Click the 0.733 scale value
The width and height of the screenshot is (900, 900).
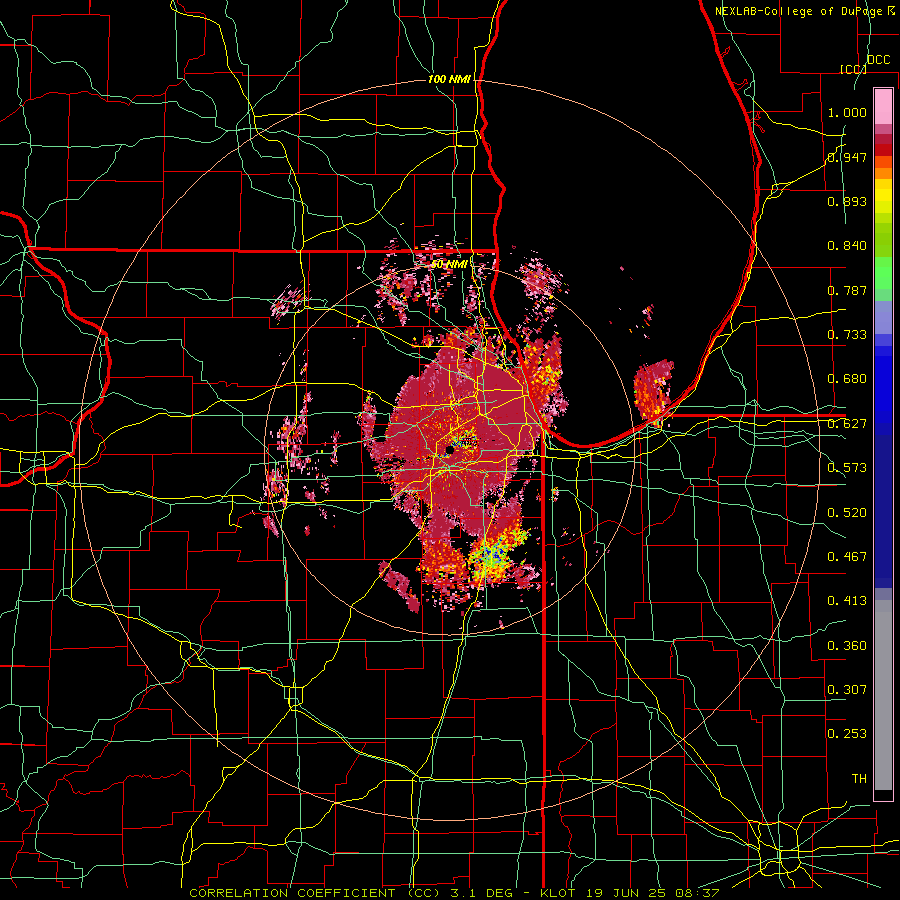847,335
